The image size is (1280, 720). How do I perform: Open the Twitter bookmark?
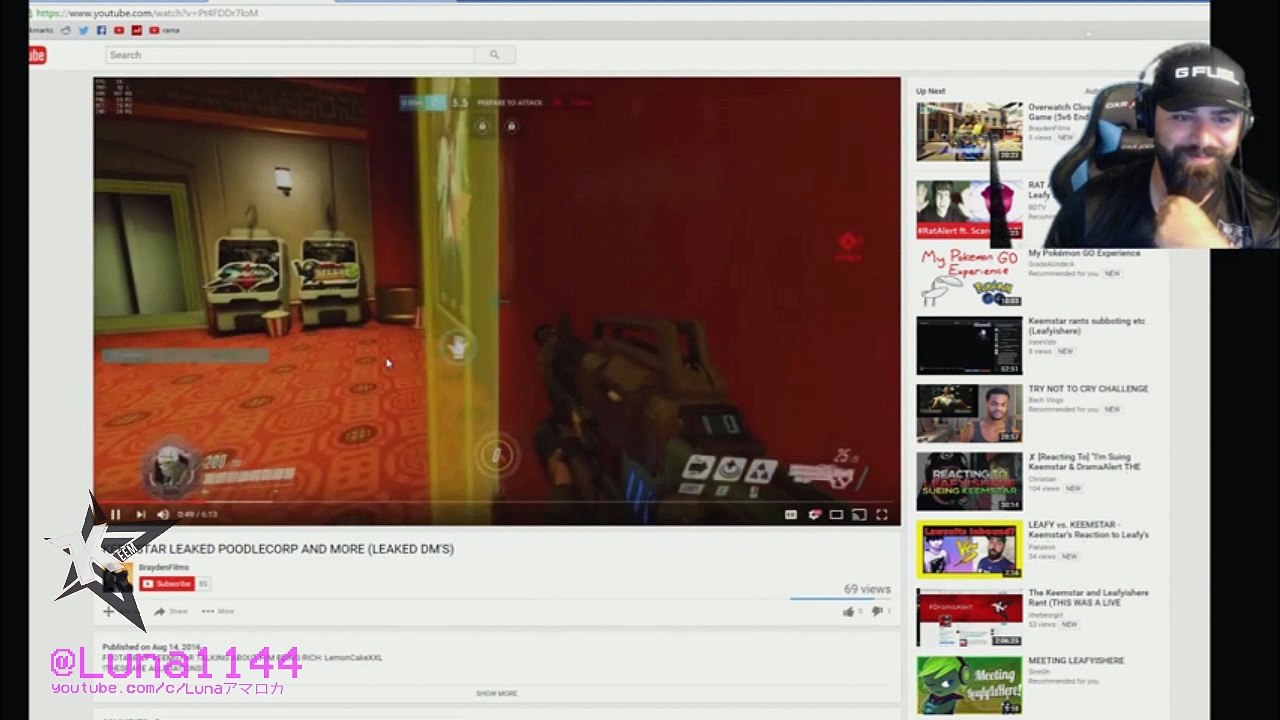[x=84, y=30]
